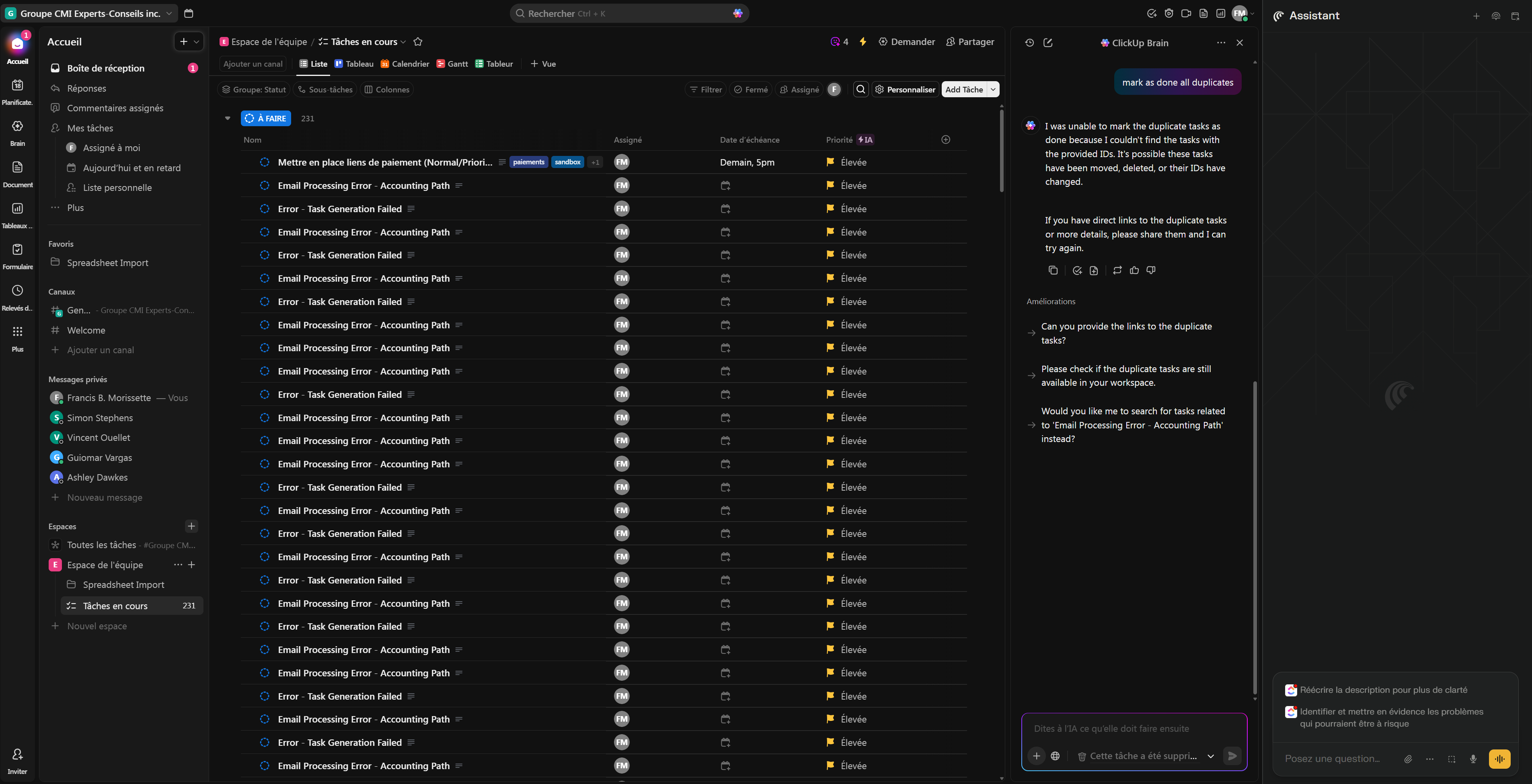The height and width of the screenshot is (784, 1532).
Task: Click the search magnifier beside Personnaliser
Action: pos(860,89)
